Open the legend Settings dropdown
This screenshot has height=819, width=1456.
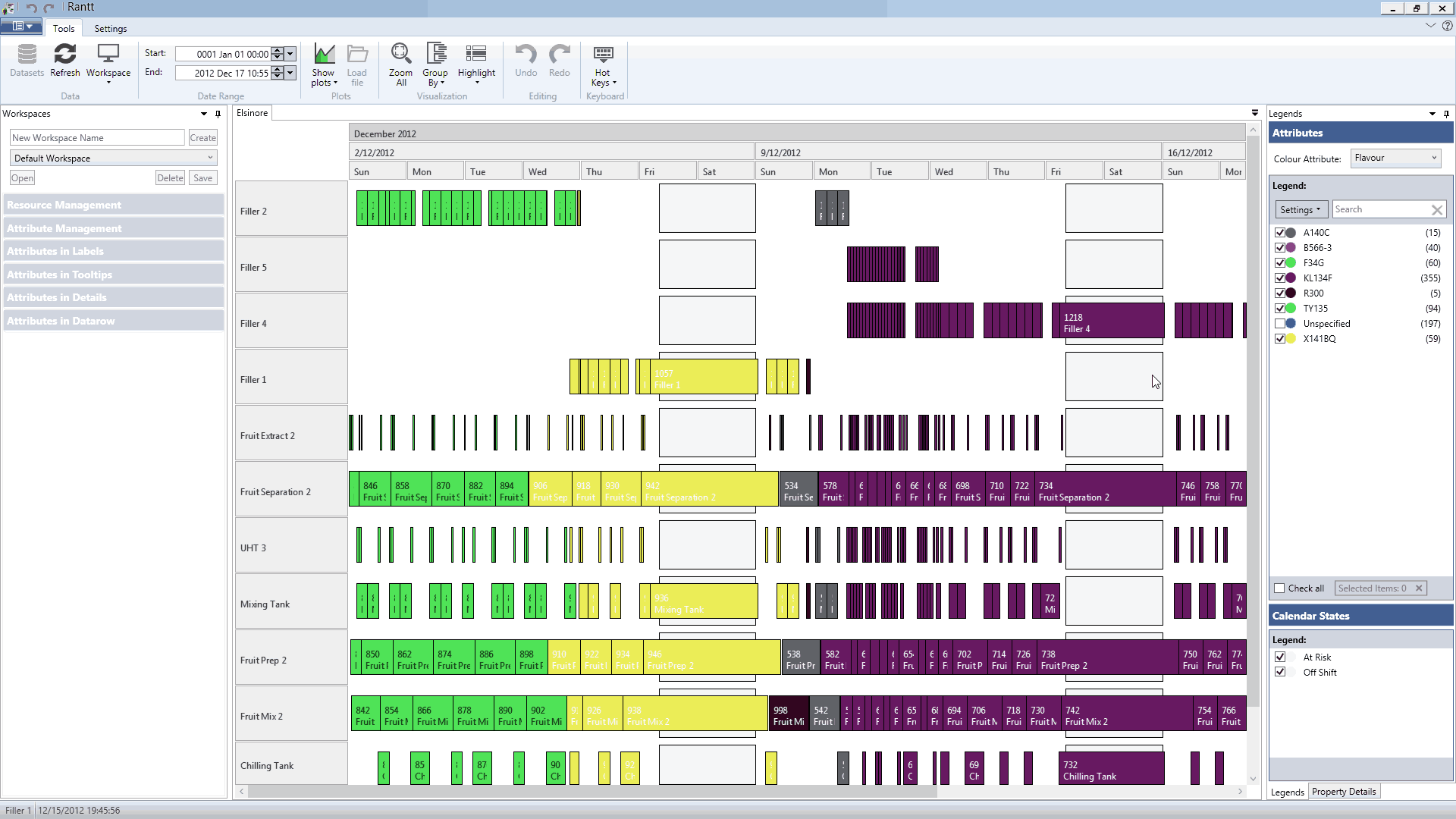[x=1300, y=209]
